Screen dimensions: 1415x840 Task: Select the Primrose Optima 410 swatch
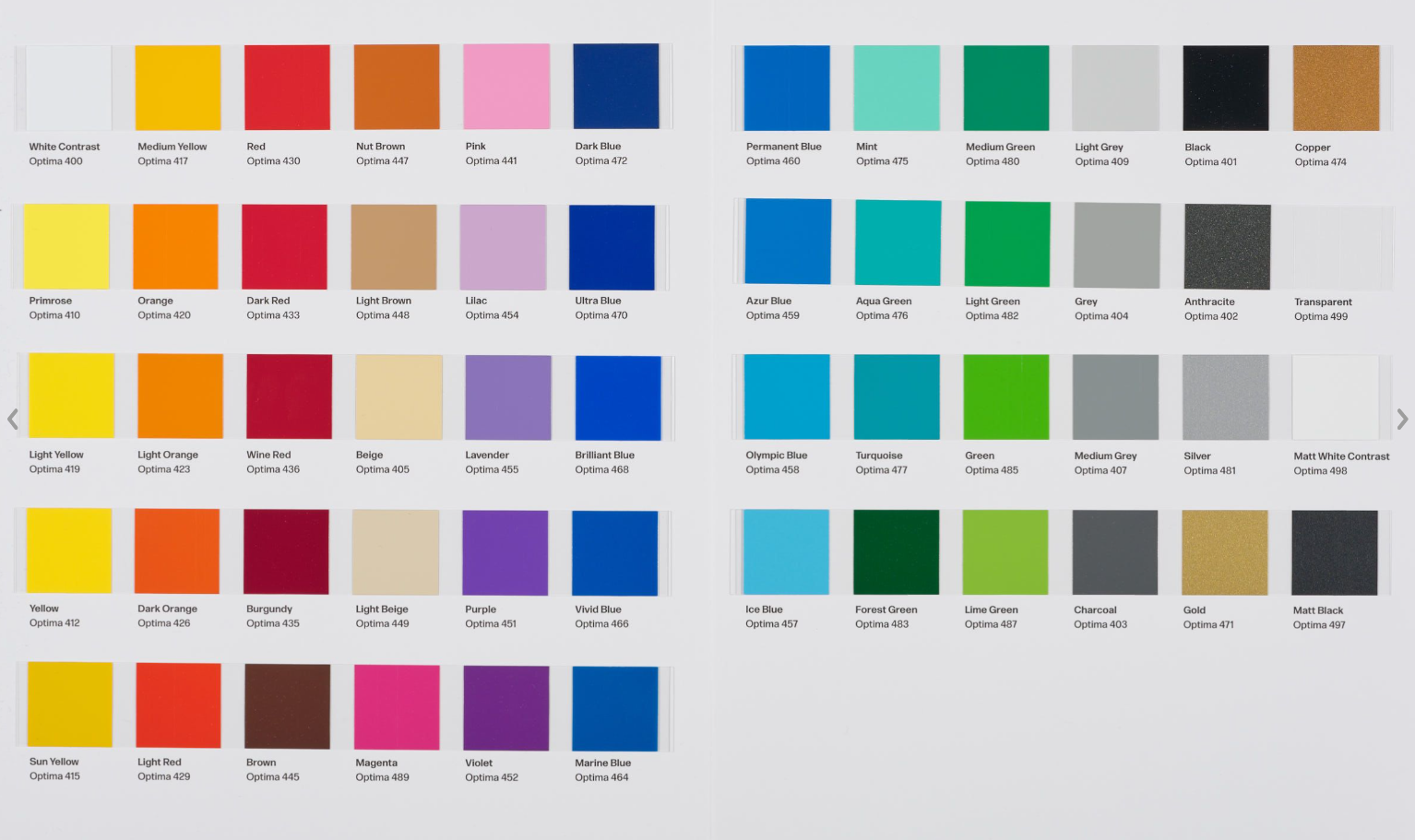(x=66, y=247)
